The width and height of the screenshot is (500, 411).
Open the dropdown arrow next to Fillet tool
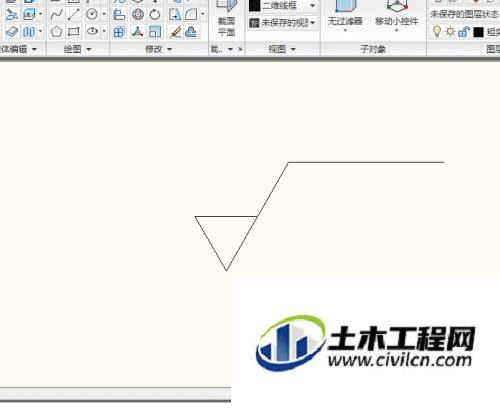203,14
